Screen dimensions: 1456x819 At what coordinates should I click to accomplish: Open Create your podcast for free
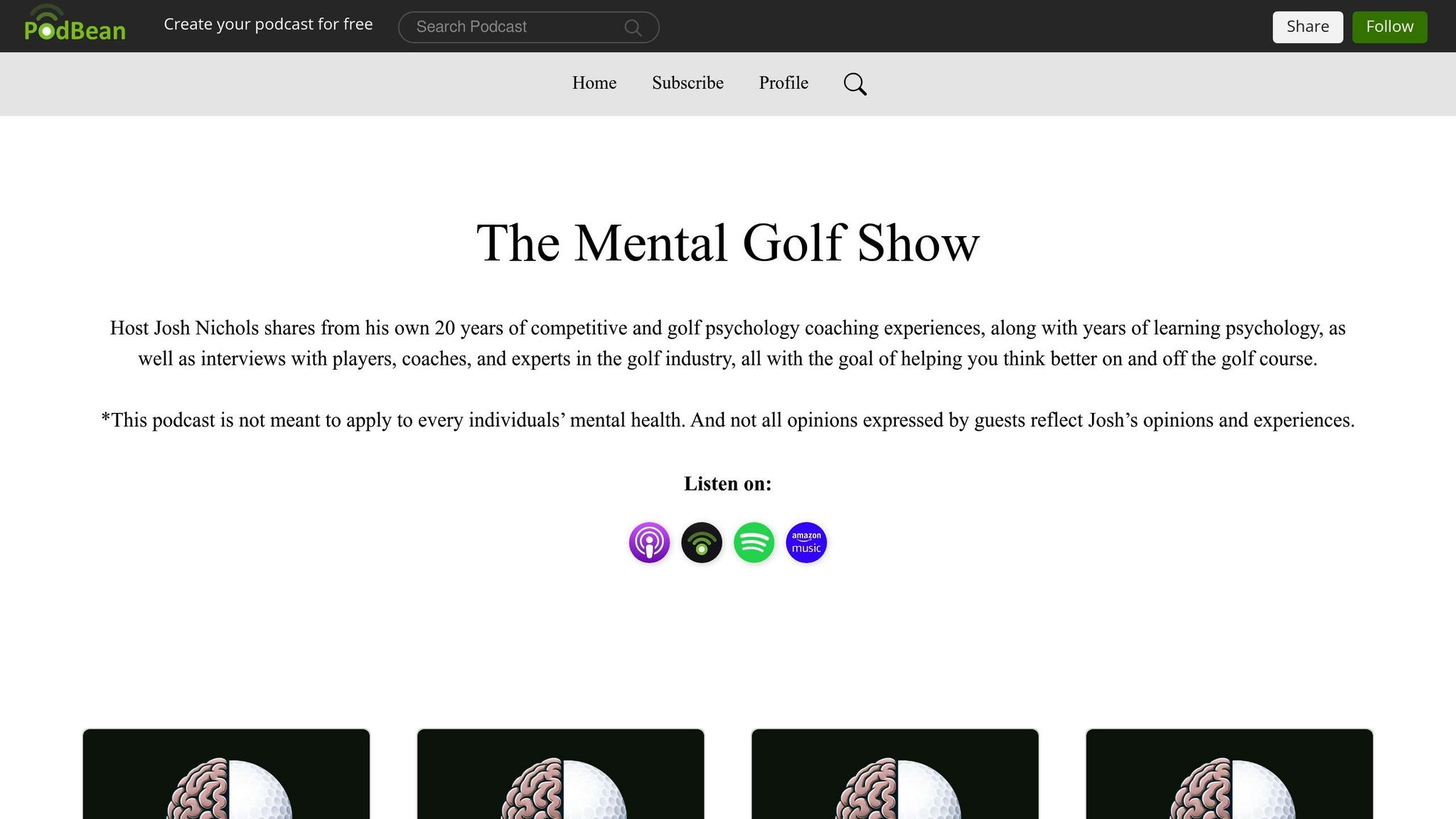pyautogui.click(x=268, y=23)
